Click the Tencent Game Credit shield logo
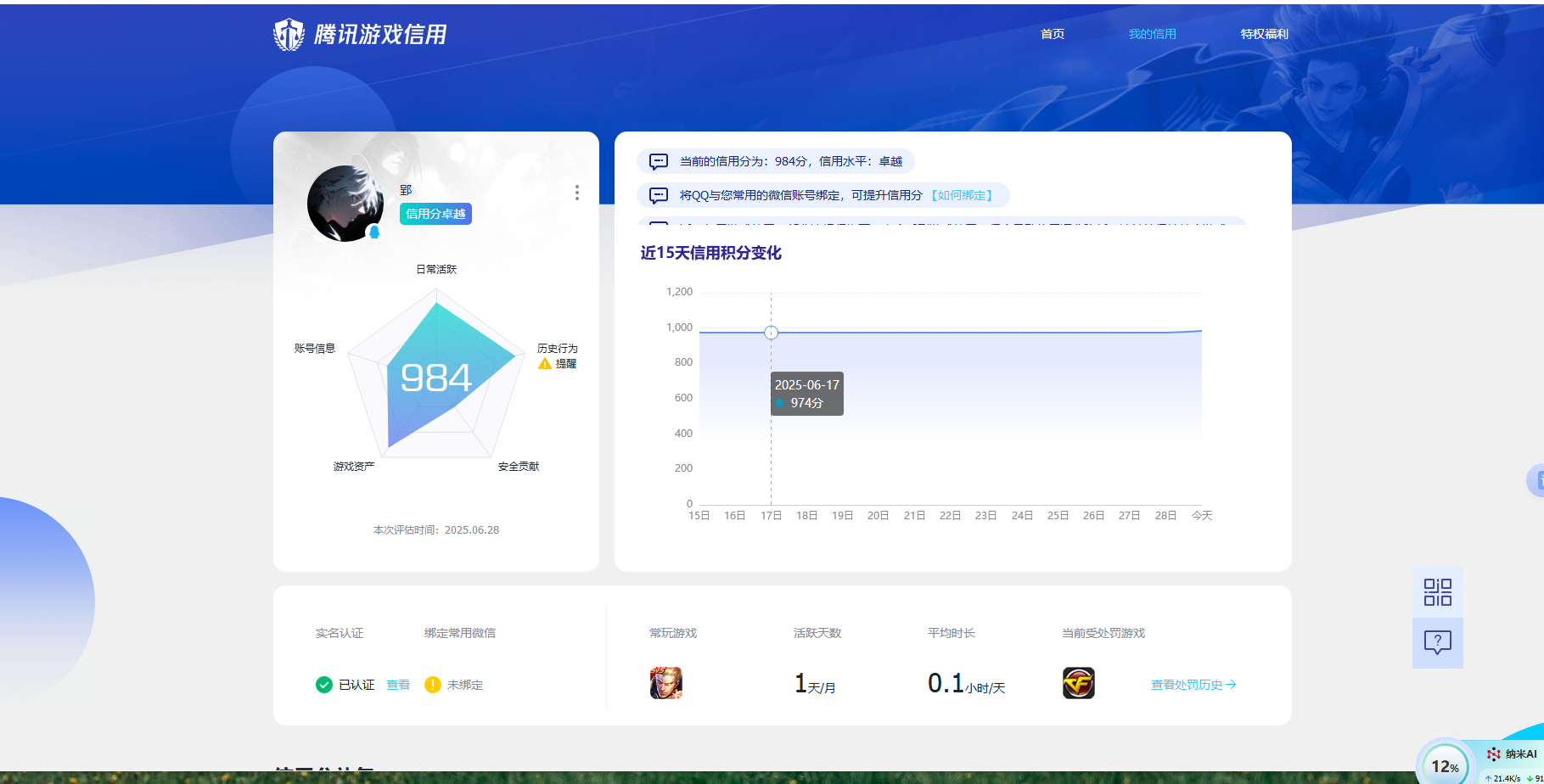The height and width of the screenshot is (784, 1544). click(289, 35)
